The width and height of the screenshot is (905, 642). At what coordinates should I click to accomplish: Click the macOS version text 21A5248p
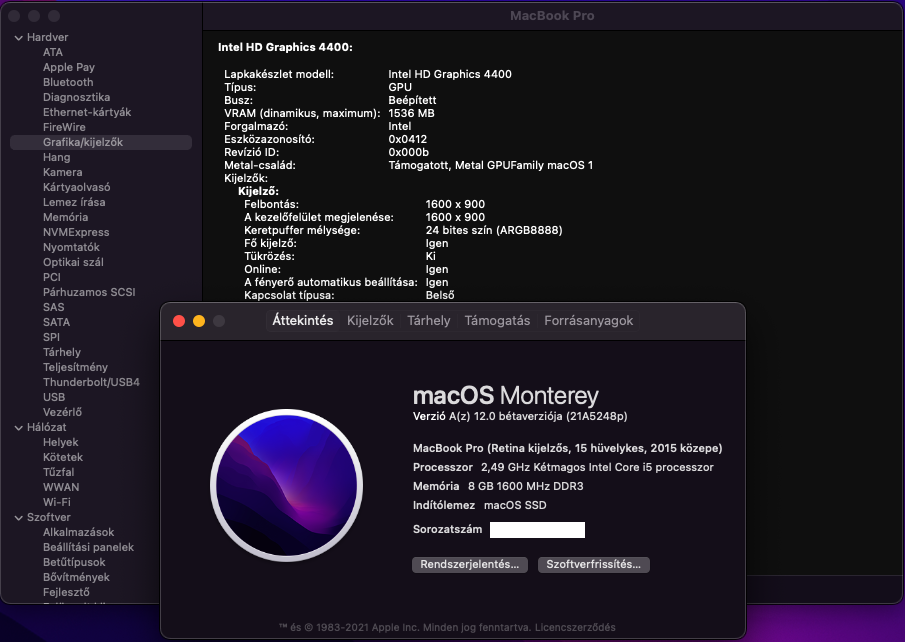point(597,416)
